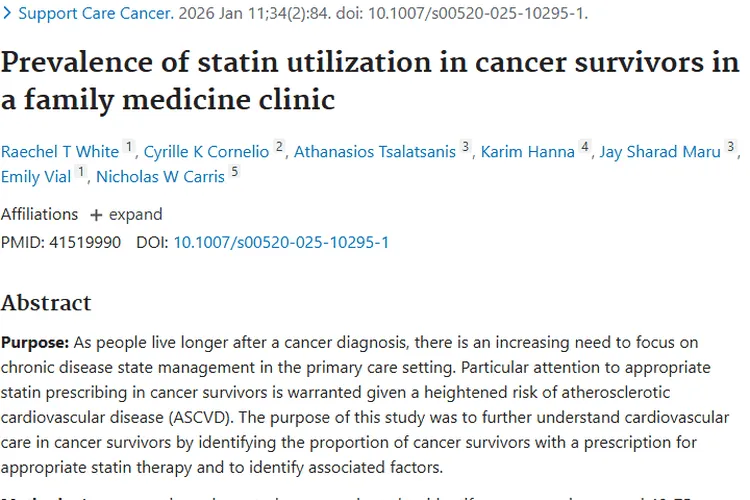Open author Emily Vial's link
The height and width of the screenshot is (500, 750).
[x=36, y=177]
